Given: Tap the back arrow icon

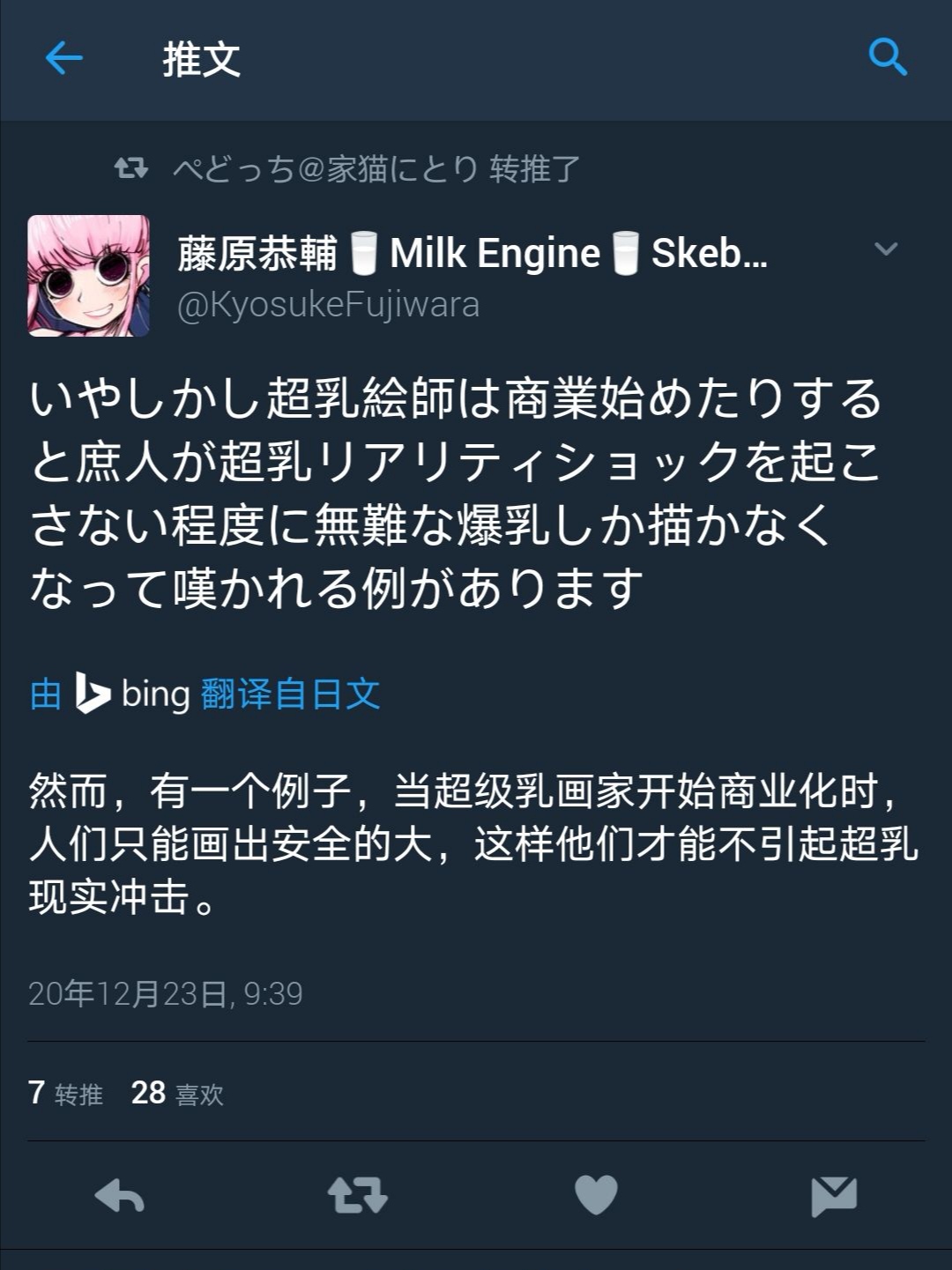Looking at the screenshot, I should 63,59.
